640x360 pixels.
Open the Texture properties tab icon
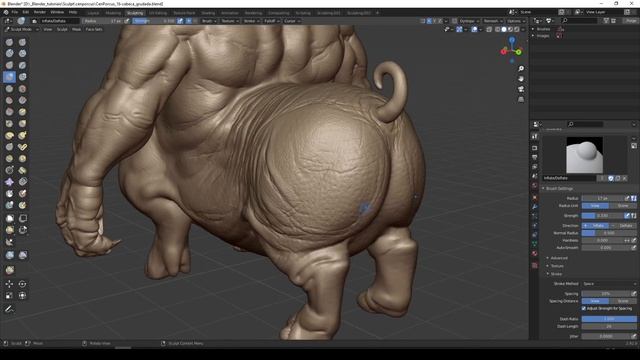(535, 265)
